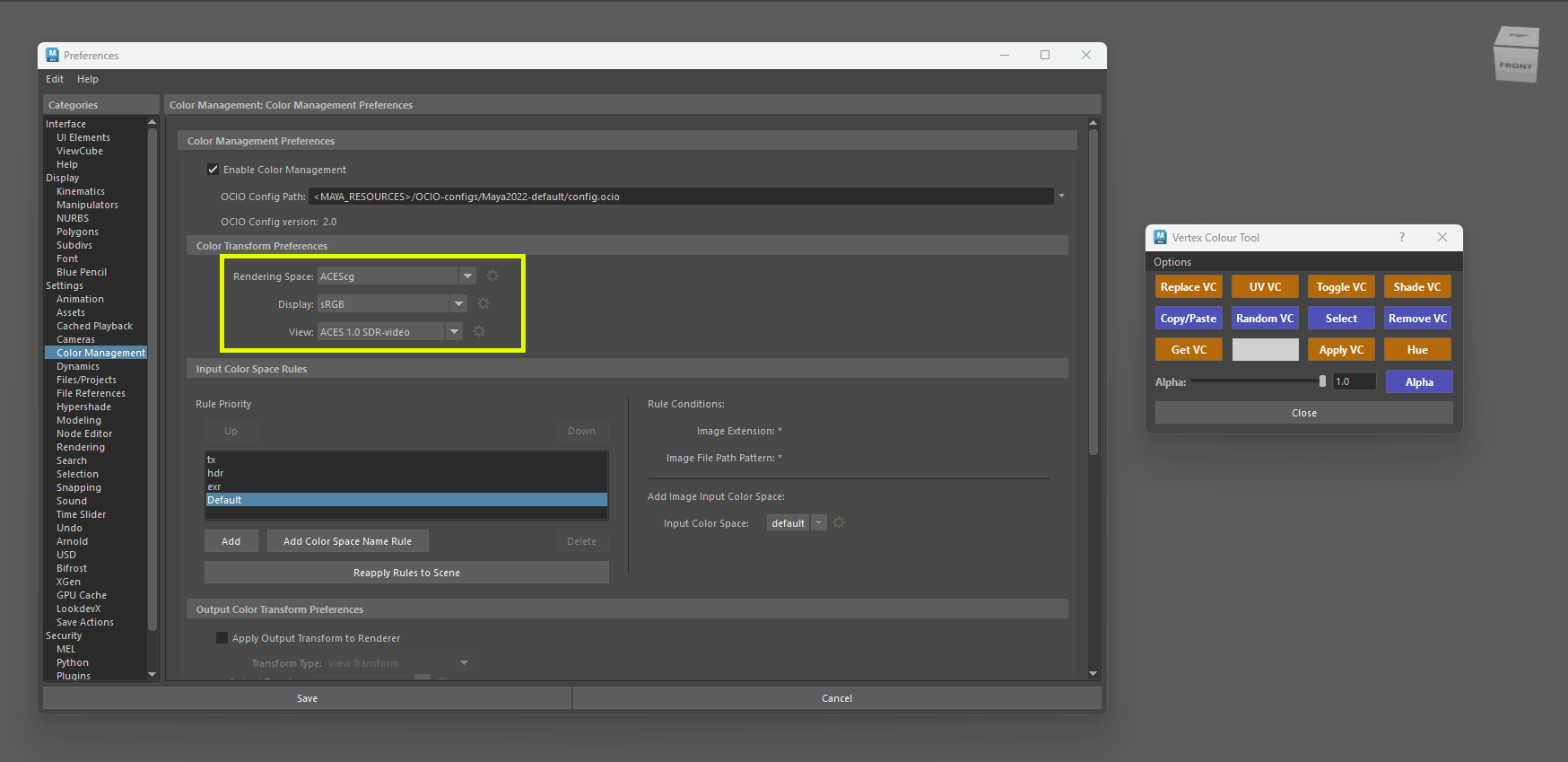The height and width of the screenshot is (762, 1568).
Task: Click the Replace VC button
Action: click(x=1189, y=287)
